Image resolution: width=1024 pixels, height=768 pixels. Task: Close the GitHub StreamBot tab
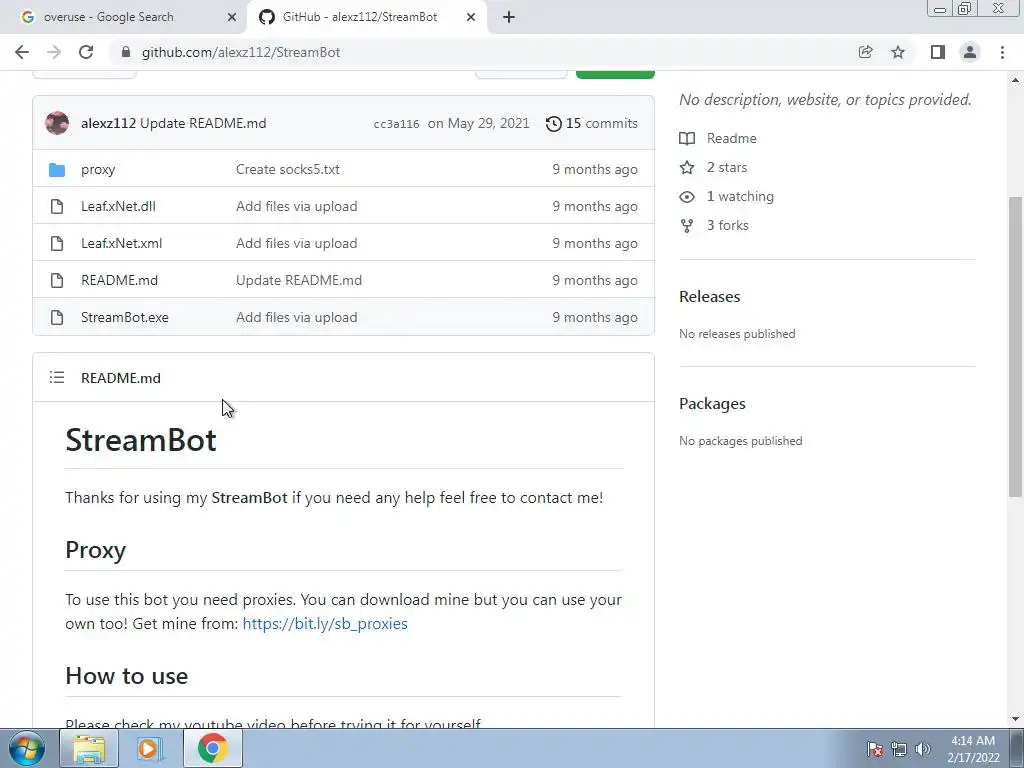pyautogui.click(x=471, y=17)
